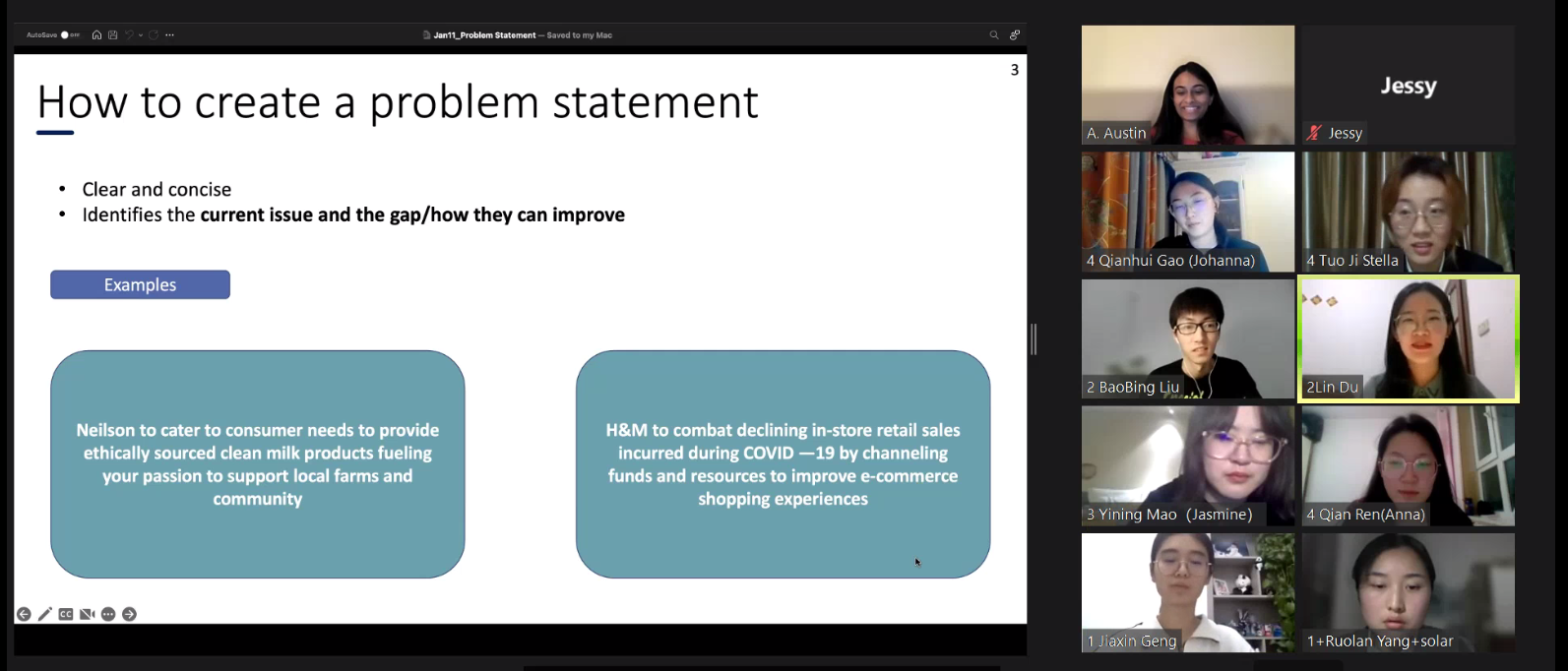Toggle the AutoSave switch
1568x671 pixels.
click(70, 35)
